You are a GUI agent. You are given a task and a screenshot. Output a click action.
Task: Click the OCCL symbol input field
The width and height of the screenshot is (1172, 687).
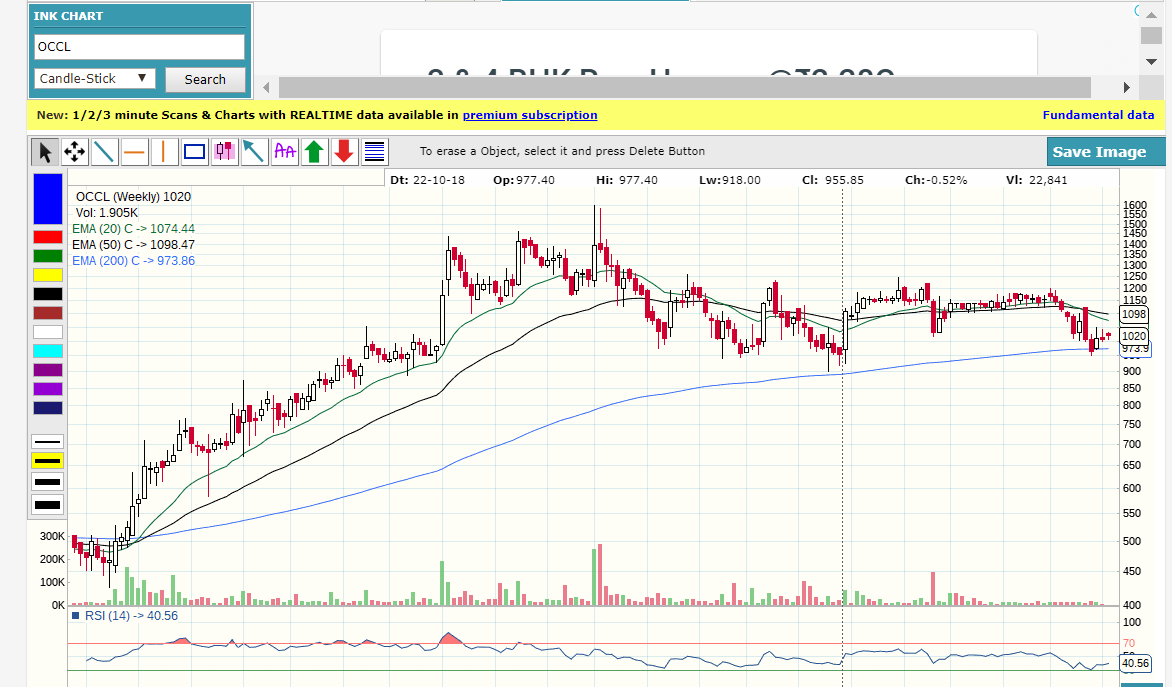click(139, 46)
